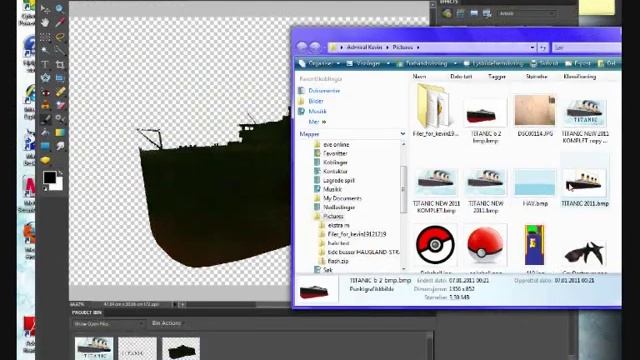Select the Rectangle shape tool

(x=45, y=146)
